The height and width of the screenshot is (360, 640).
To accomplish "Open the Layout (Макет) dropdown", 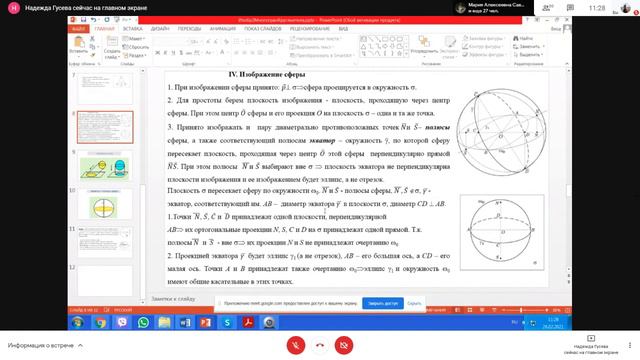I will [134, 39].
